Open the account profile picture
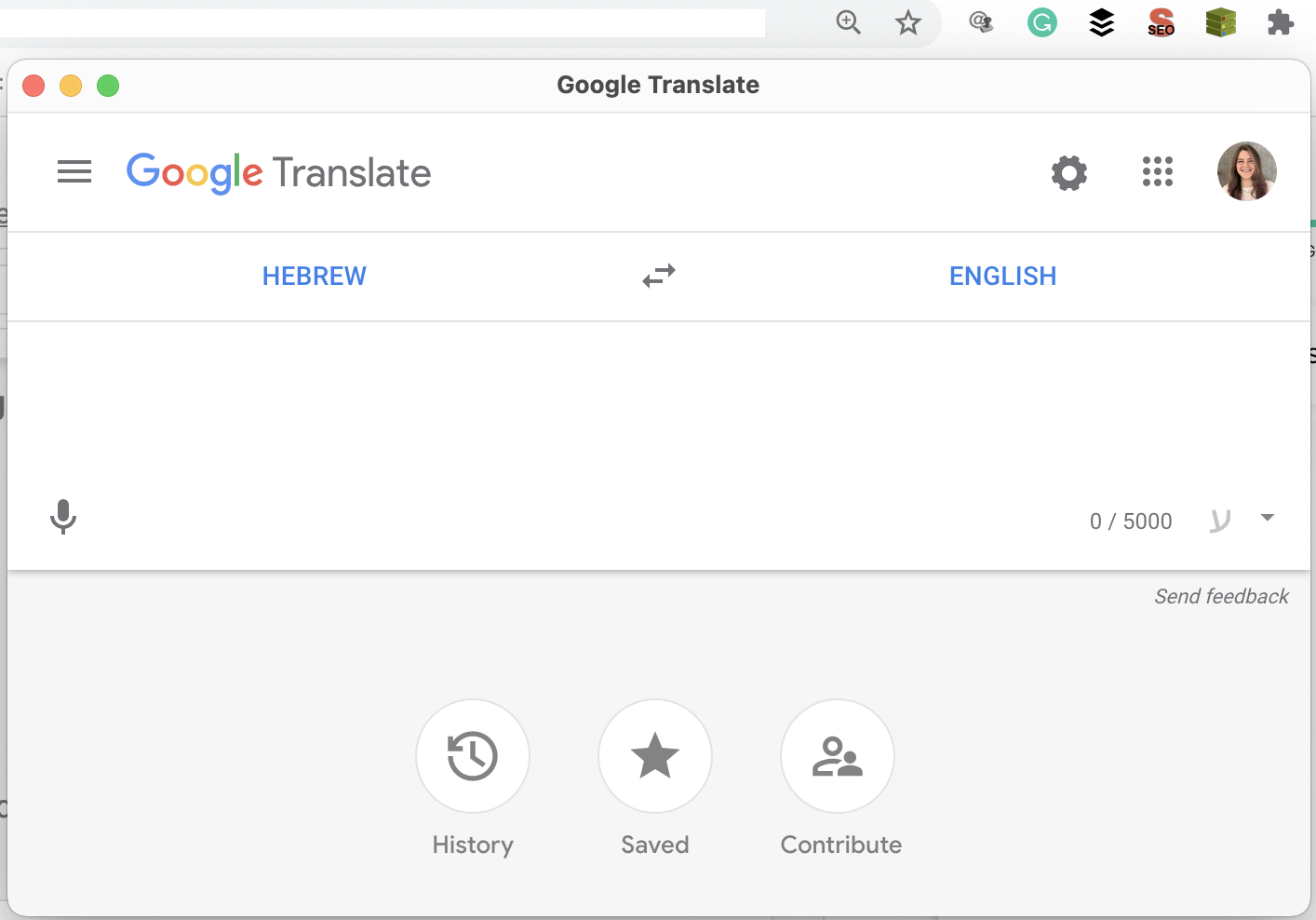1316x920 pixels. 1246,172
